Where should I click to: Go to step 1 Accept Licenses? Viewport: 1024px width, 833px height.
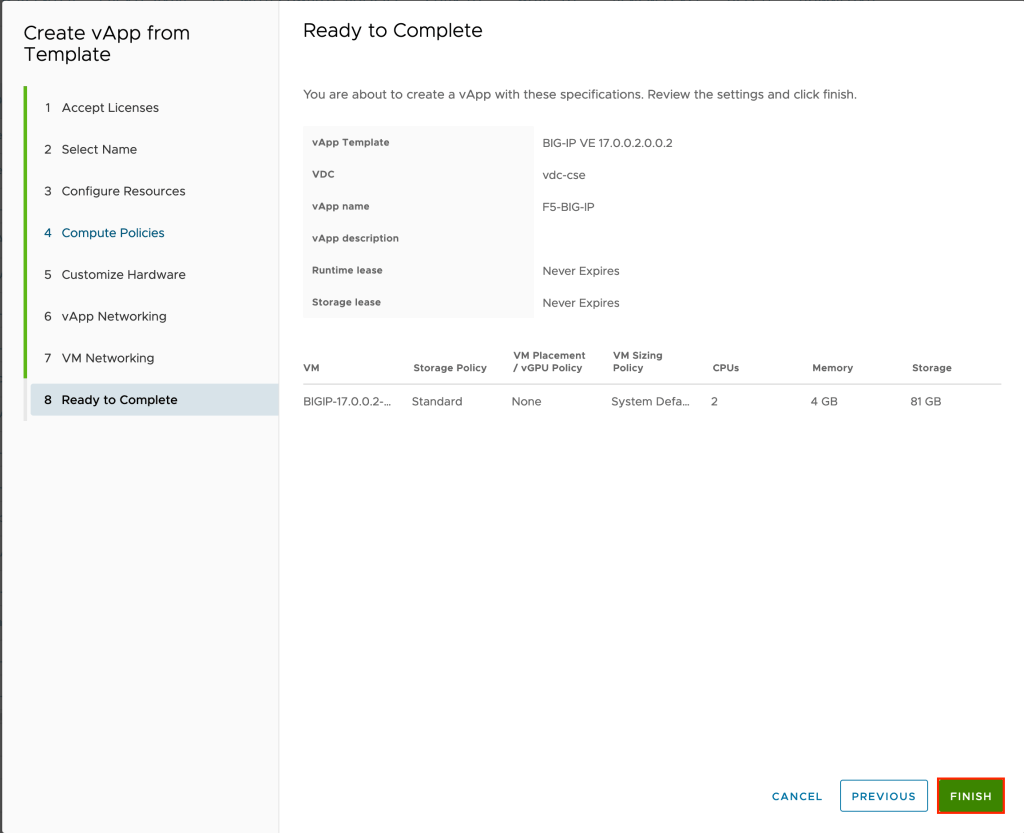click(110, 108)
